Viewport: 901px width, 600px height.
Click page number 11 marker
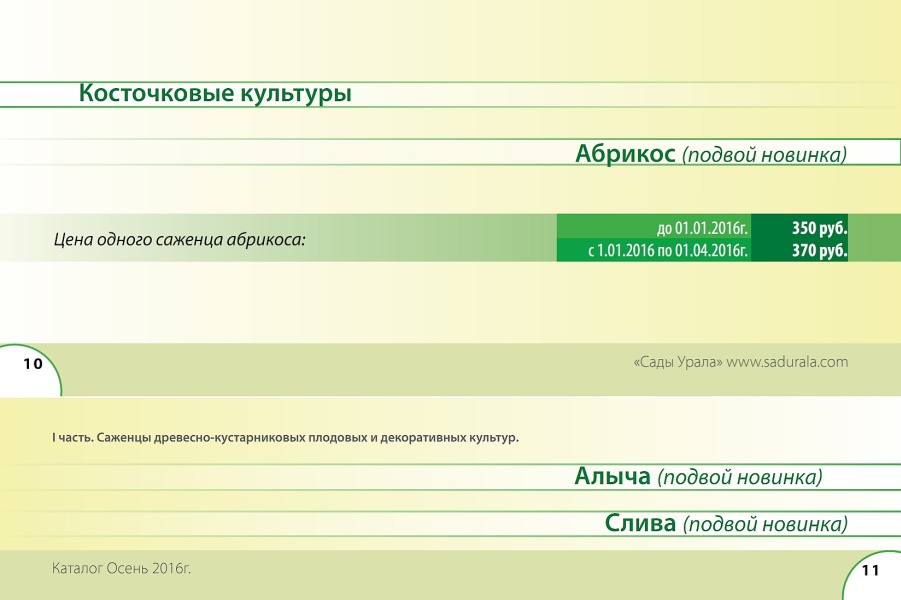(x=869, y=570)
